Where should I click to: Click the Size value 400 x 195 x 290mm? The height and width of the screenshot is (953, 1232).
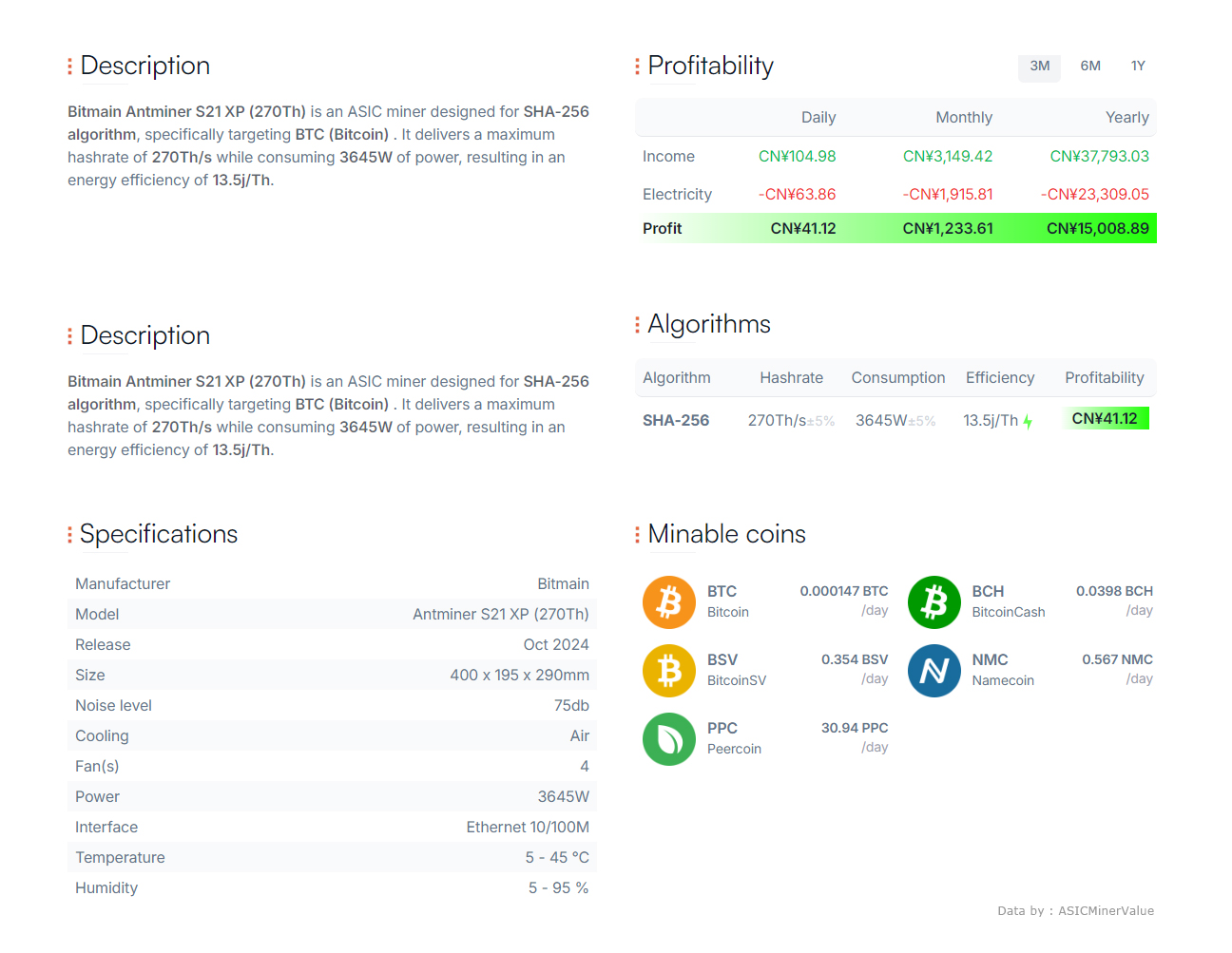(x=520, y=675)
